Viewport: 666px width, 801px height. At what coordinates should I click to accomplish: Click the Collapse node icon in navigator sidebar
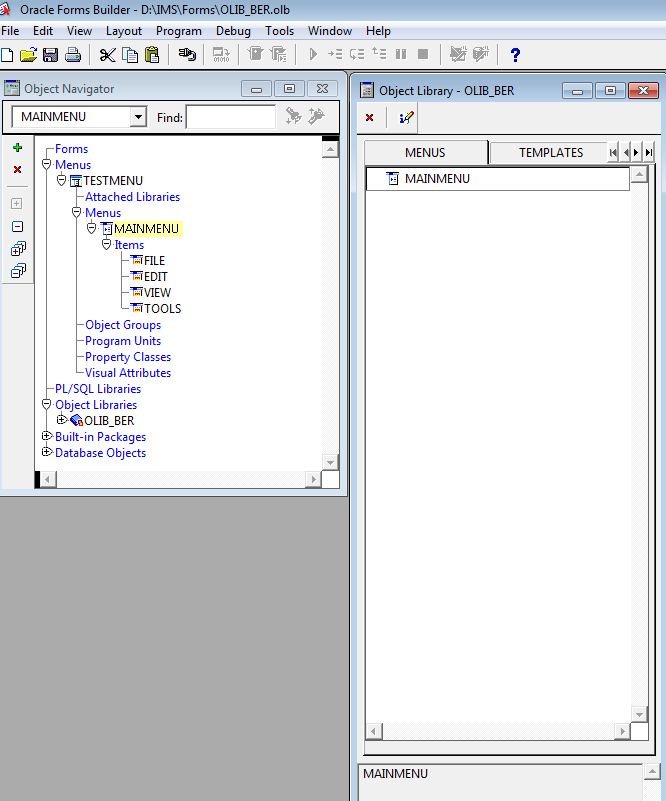tap(17, 227)
